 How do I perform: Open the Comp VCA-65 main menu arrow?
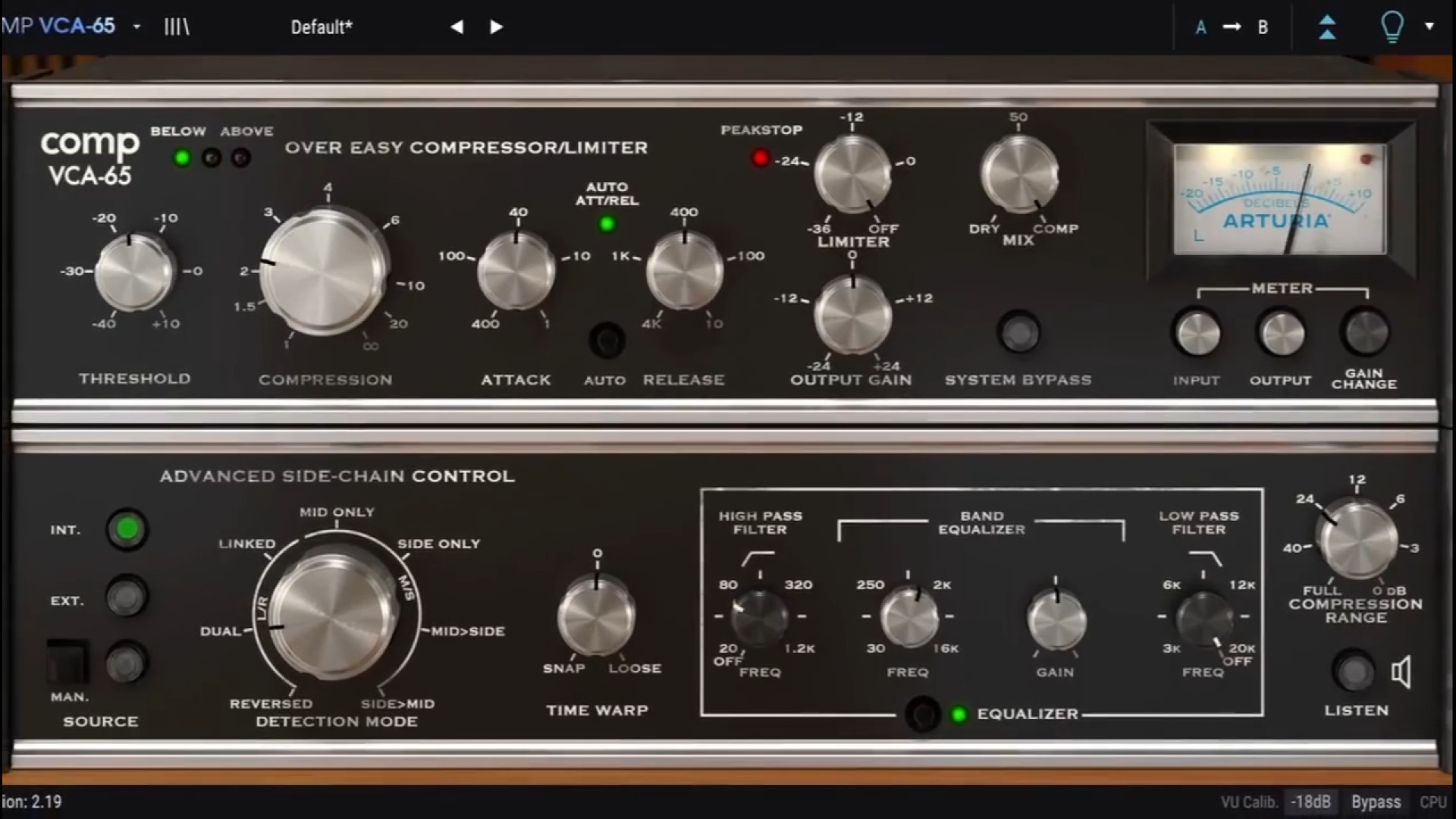(136, 27)
